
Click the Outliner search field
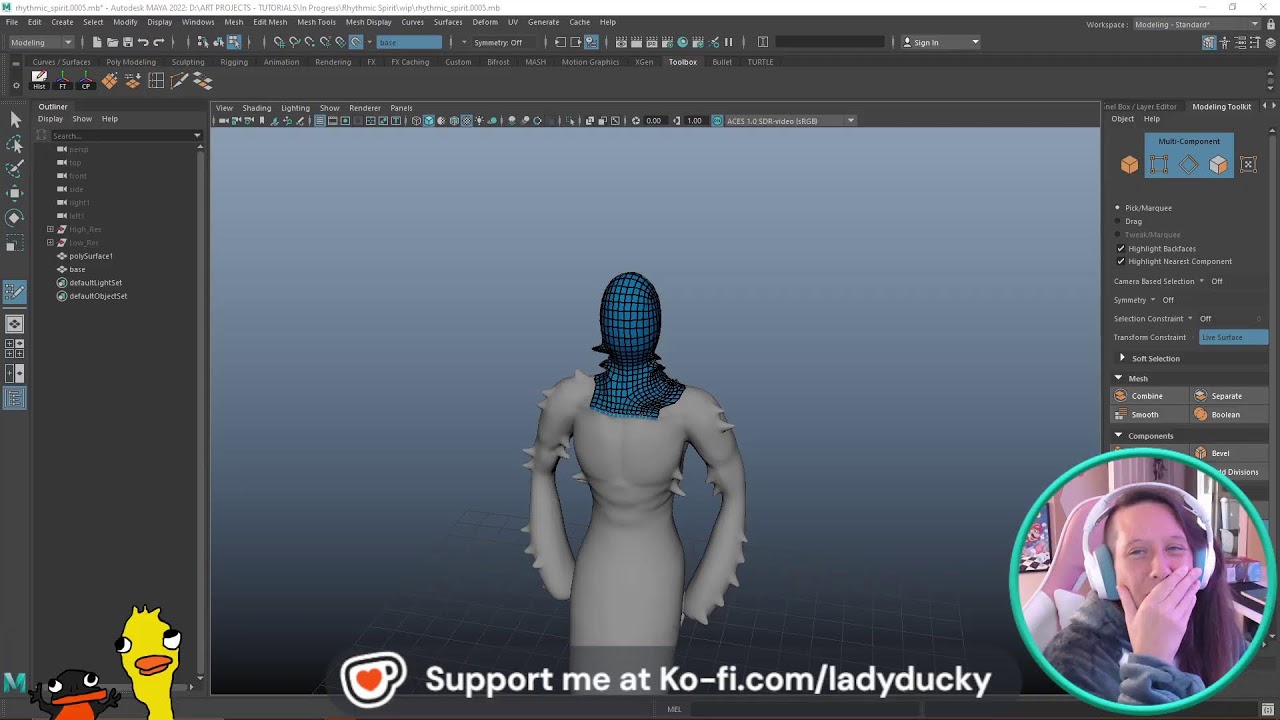pos(120,135)
